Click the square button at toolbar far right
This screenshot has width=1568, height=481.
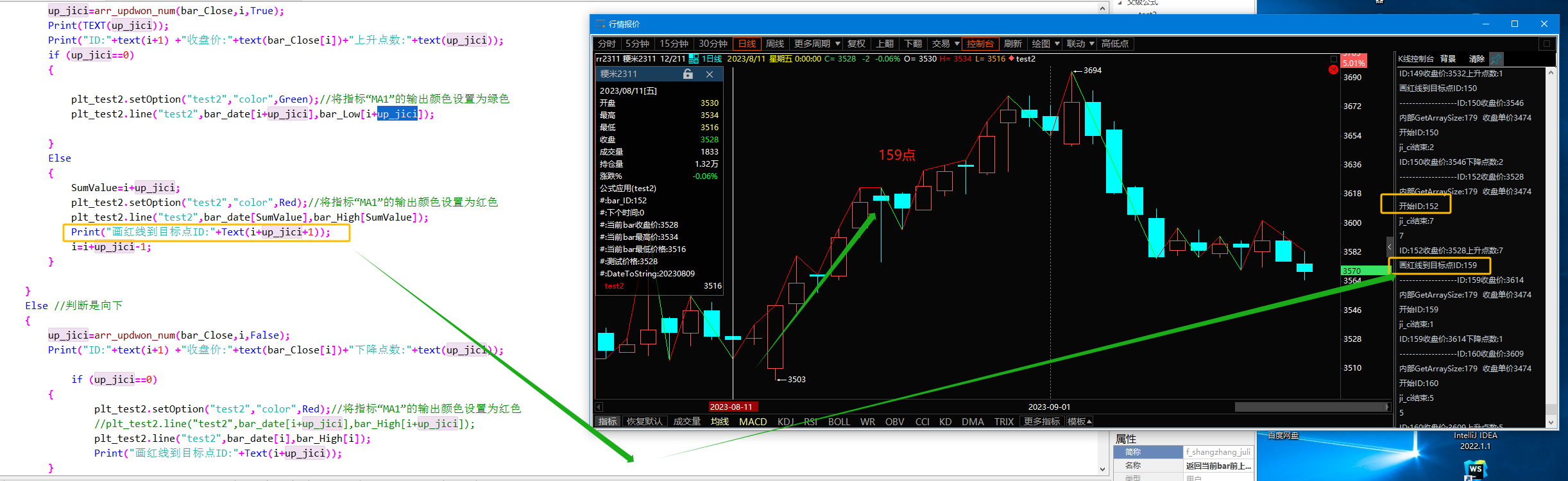pyautogui.click(x=1547, y=44)
